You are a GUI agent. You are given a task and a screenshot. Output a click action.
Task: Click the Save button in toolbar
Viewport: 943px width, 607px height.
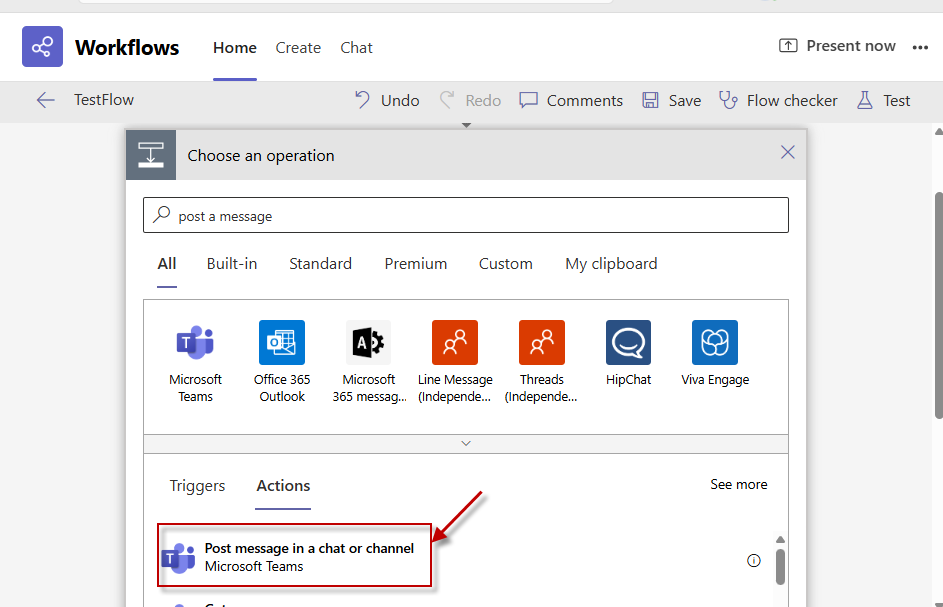pos(672,101)
